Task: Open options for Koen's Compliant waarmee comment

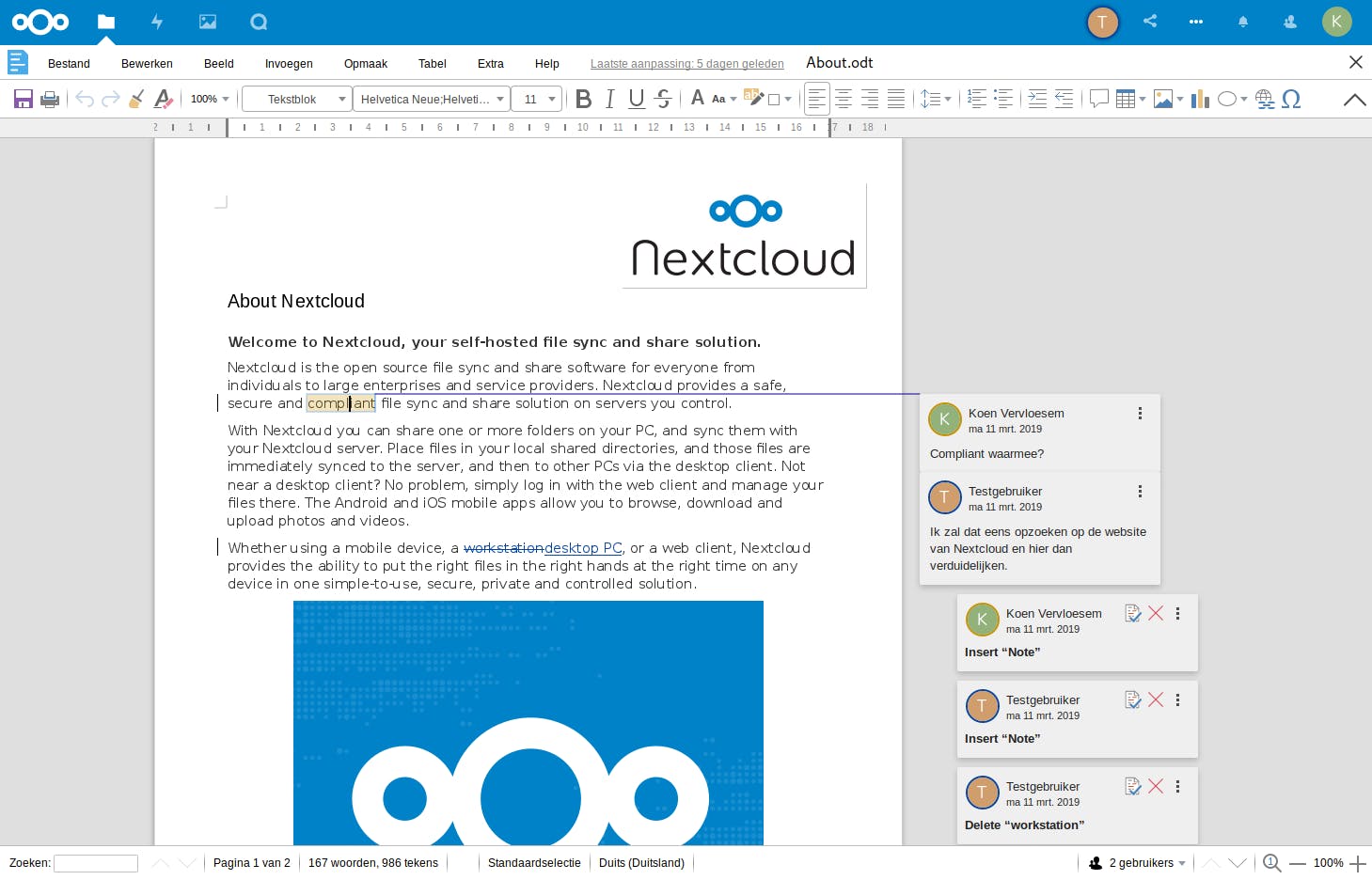Action: point(1140,414)
